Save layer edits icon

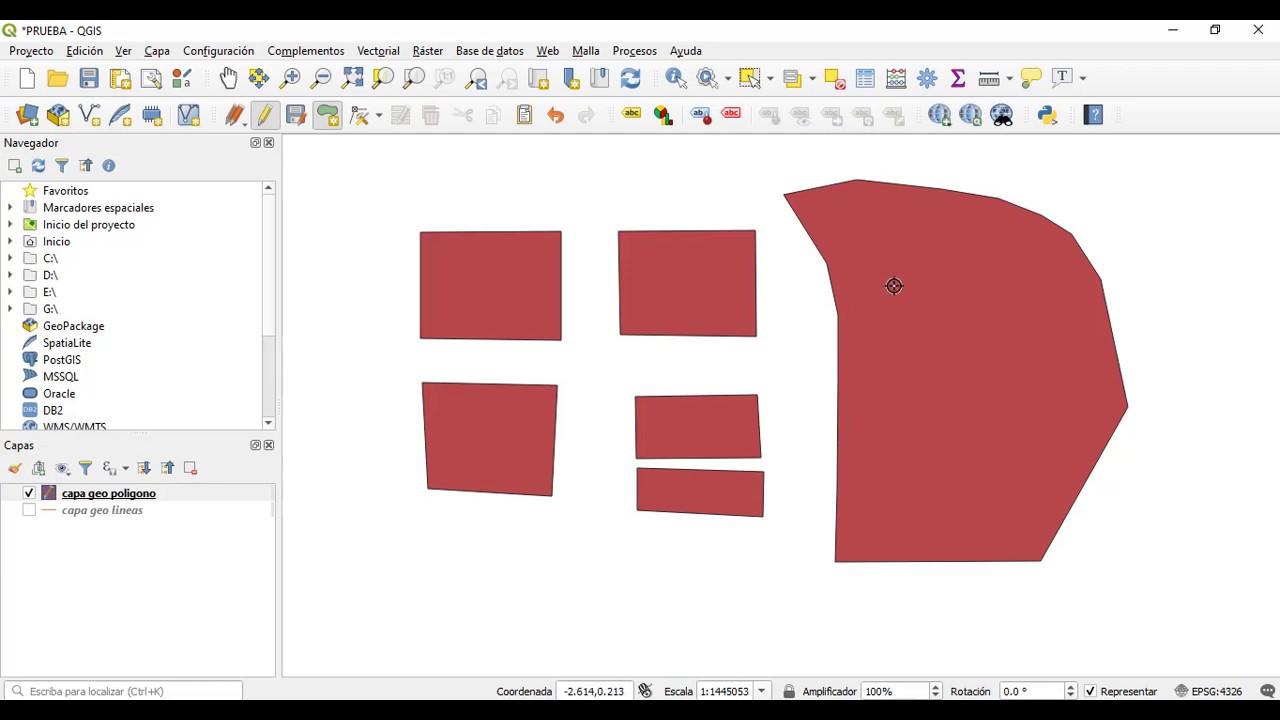click(296, 116)
